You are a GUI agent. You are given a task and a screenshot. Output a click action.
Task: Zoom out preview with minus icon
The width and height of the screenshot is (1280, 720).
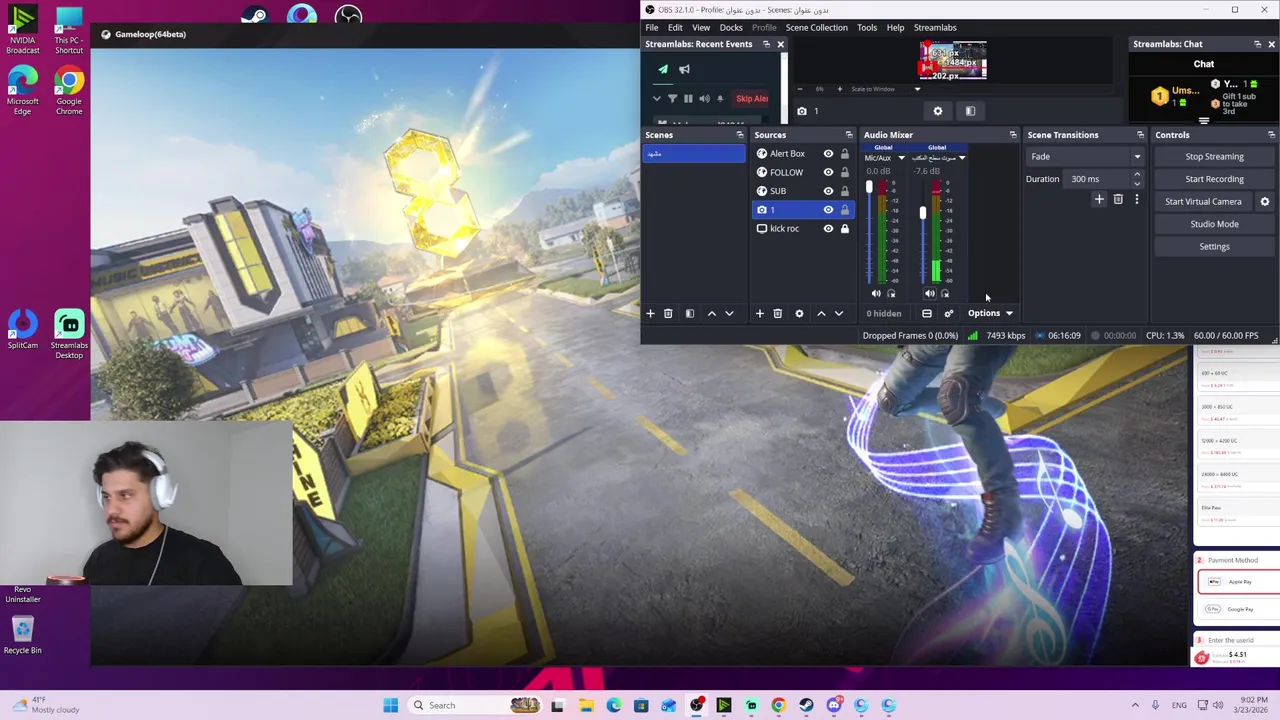[x=799, y=89]
